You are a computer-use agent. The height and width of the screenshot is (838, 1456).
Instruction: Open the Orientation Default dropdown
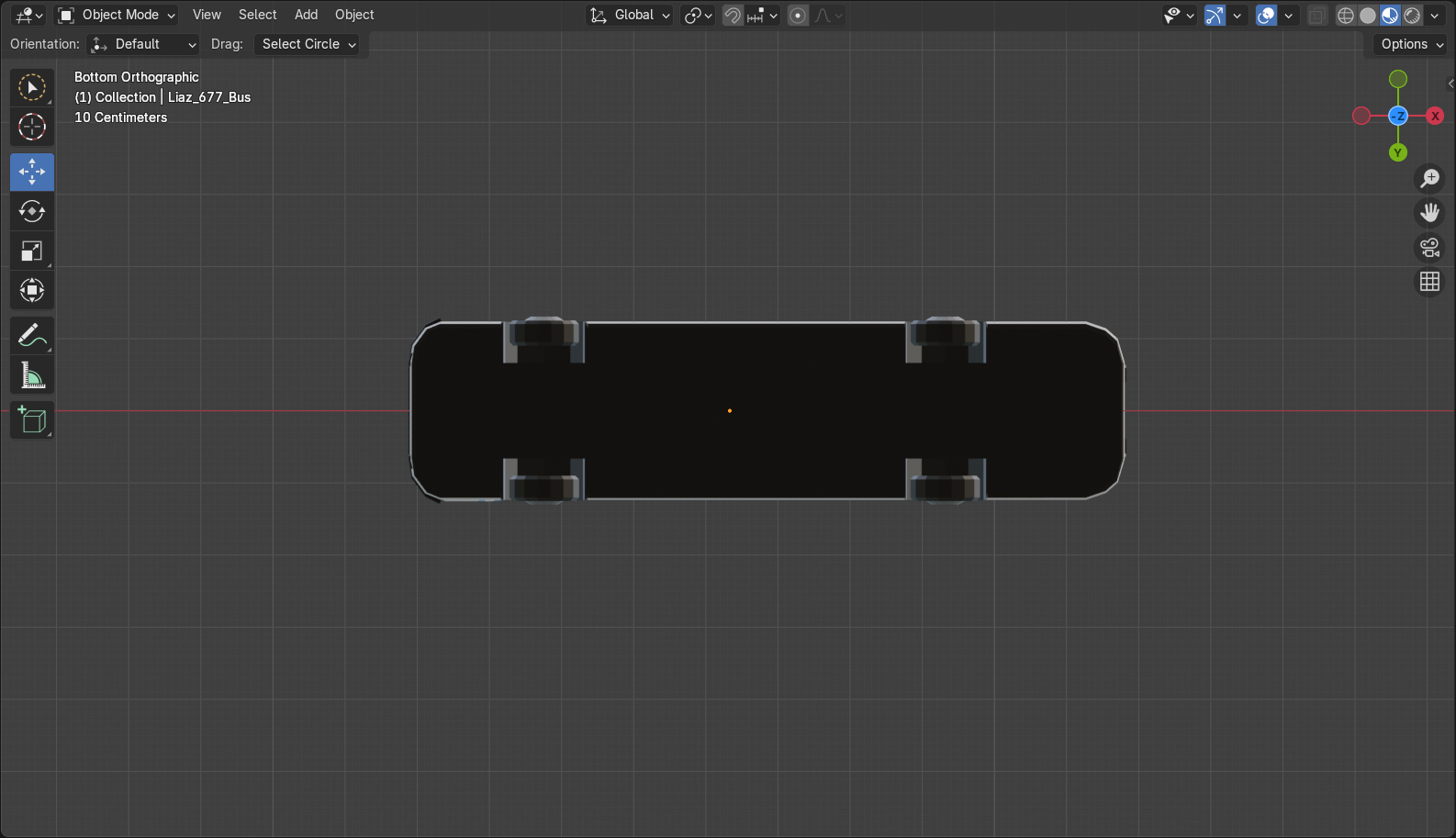143,44
